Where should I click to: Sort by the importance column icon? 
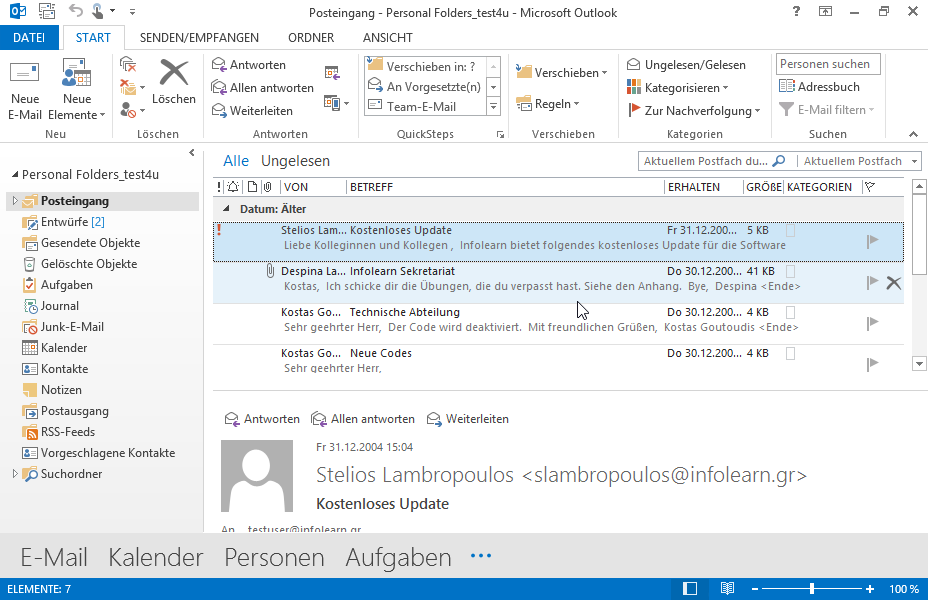(219, 187)
